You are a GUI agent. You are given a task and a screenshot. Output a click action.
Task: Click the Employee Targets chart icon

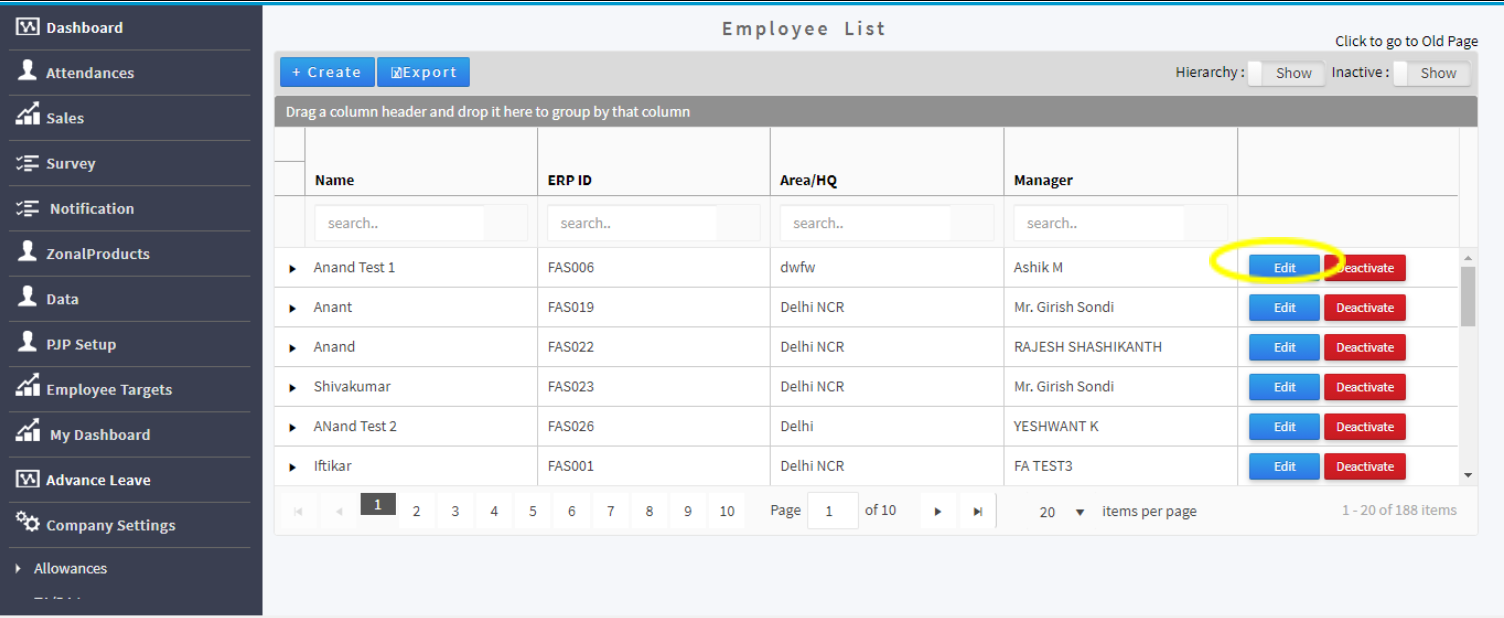[27, 387]
